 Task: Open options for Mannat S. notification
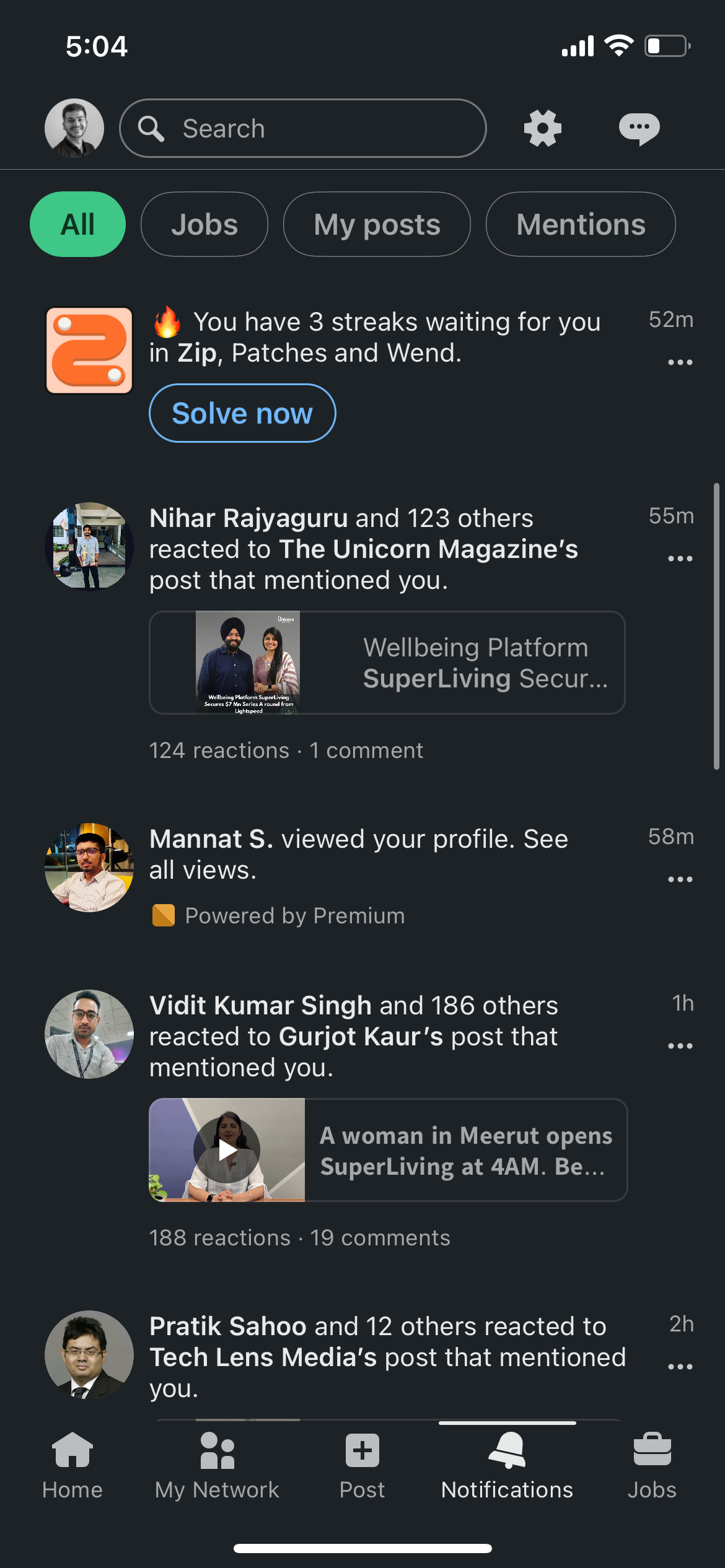pyautogui.click(x=680, y=879)
